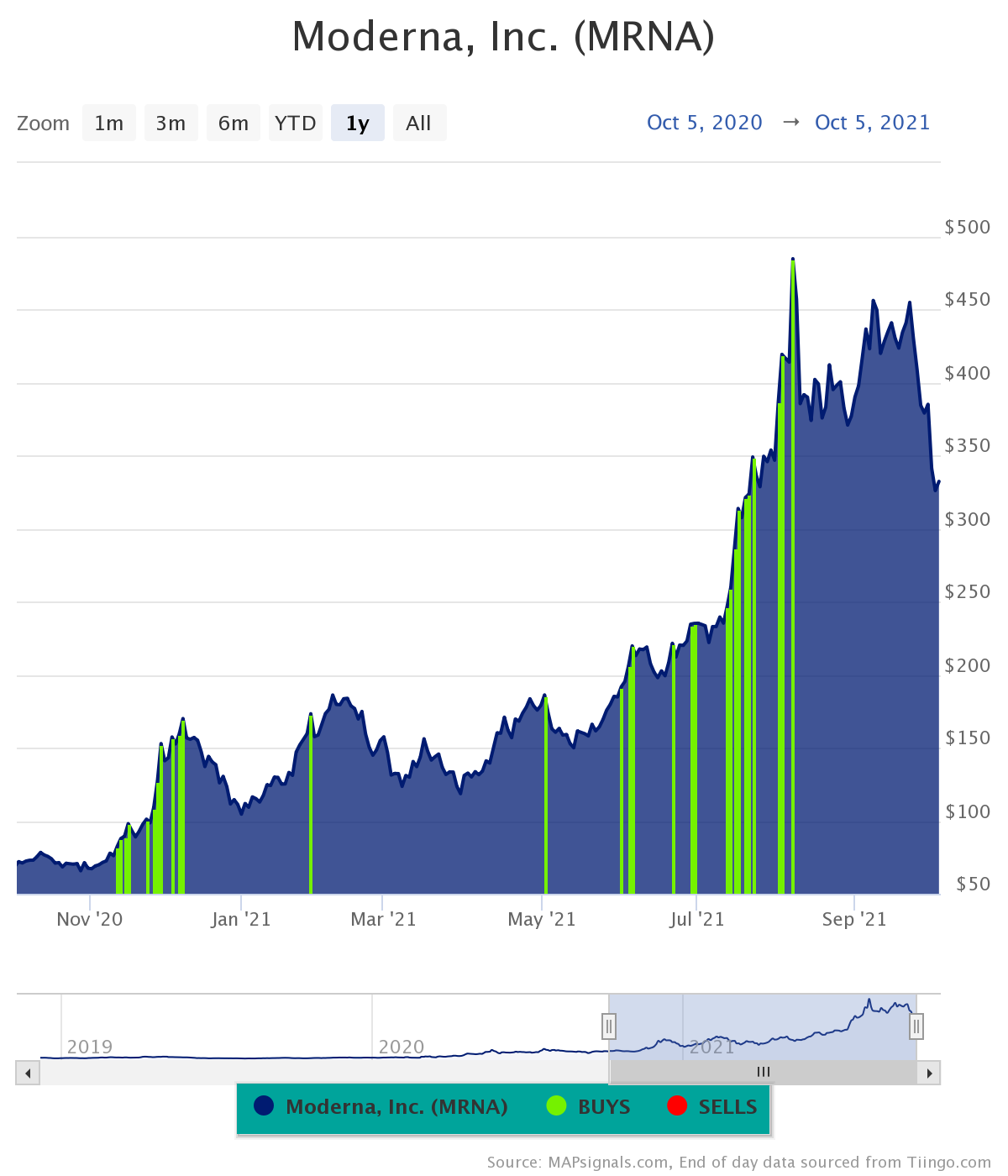Select the YTD zoom range

(x=296, y=123)
